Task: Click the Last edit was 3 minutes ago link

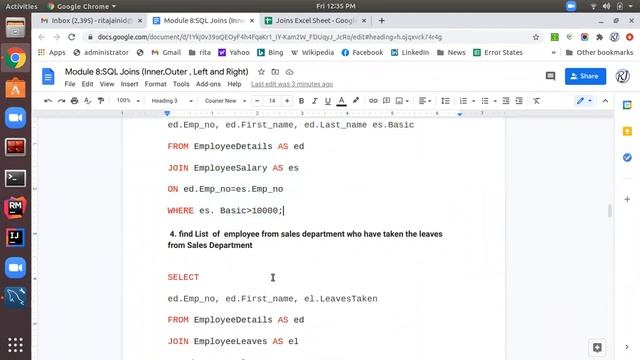Action: [x=292, y=84]
